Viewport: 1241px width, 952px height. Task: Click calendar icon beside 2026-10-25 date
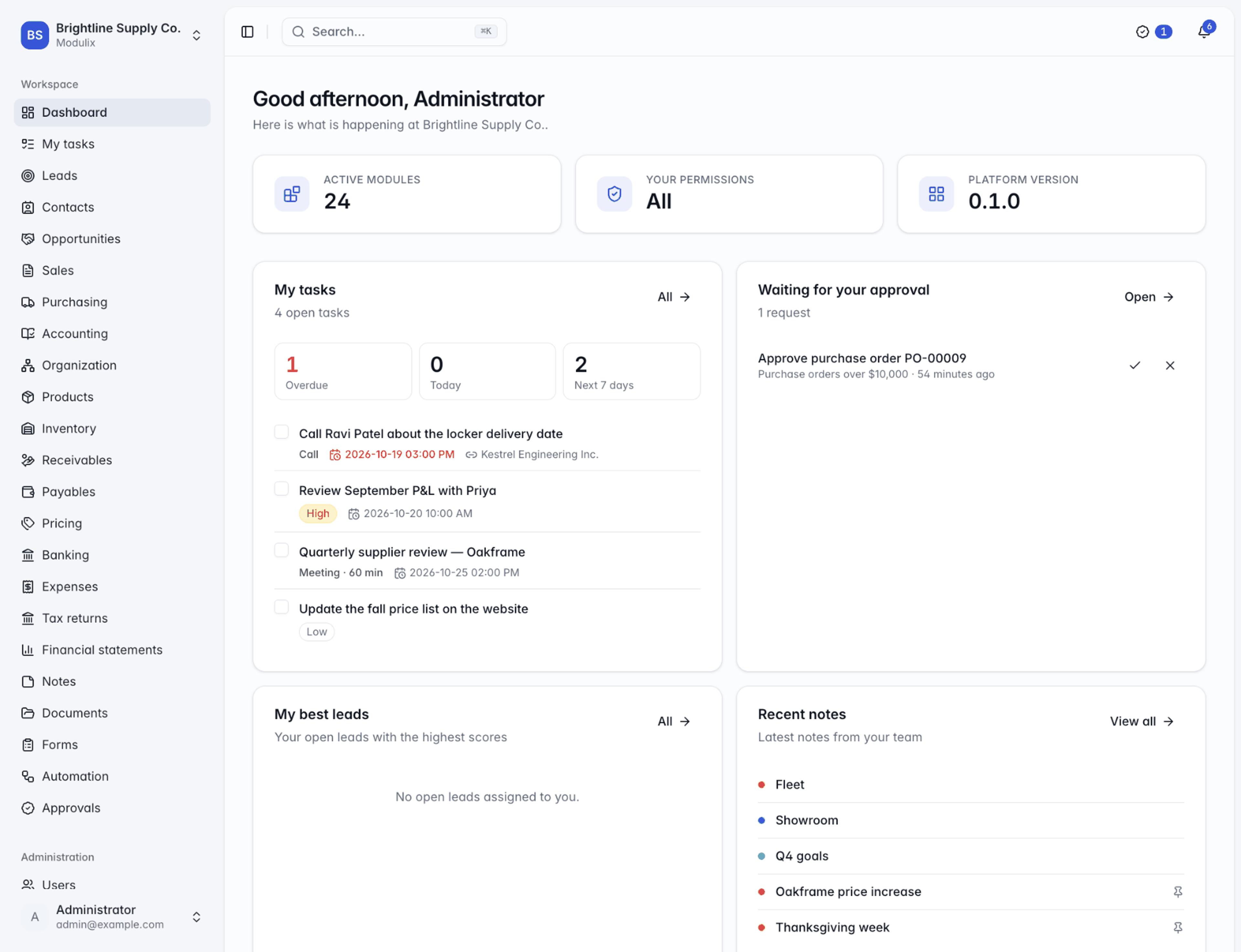[400, 573]
